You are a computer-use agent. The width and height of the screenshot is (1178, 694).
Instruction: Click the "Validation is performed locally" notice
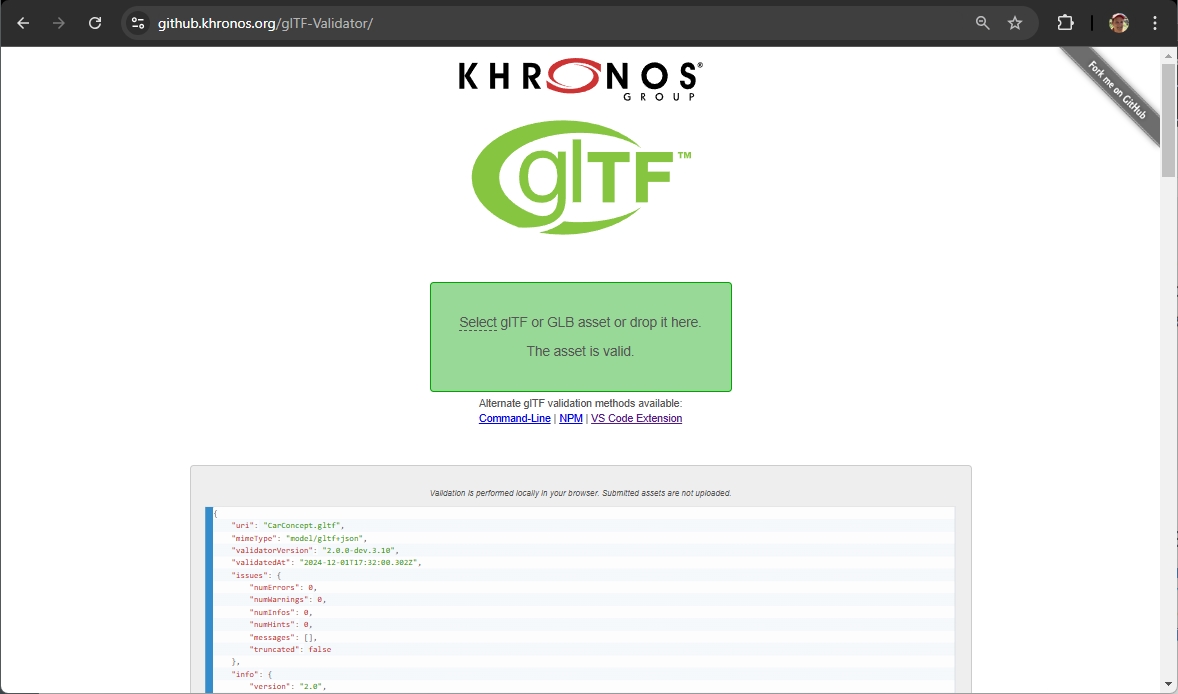pos(580,493)
